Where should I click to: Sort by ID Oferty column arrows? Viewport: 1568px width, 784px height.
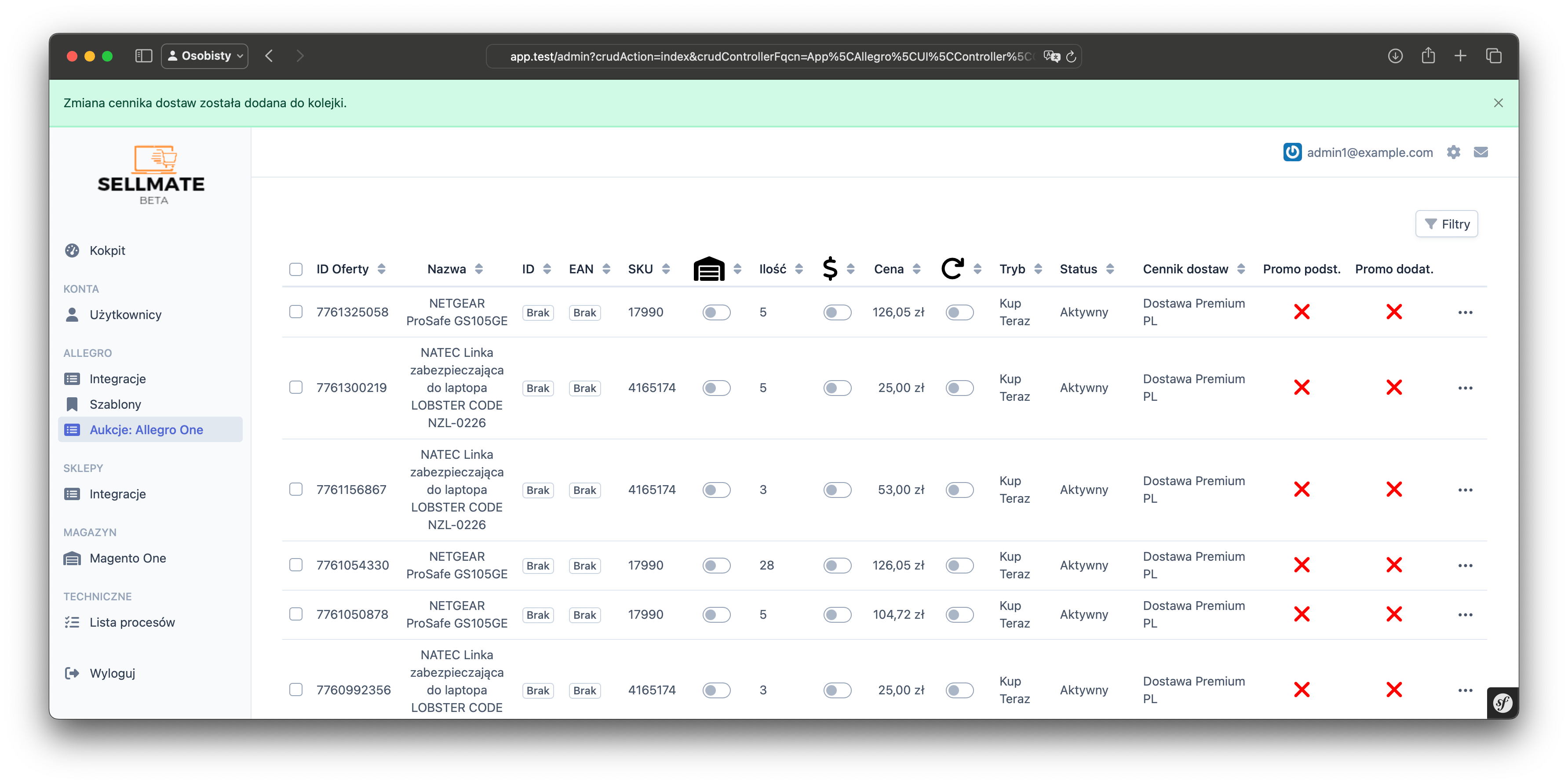pos(381,269)
